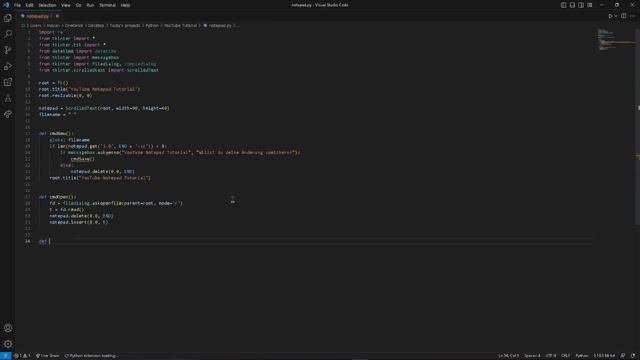
Task: Click 'YouTube Tutorial' in the breadcrumb
Action: coord(180,25)
